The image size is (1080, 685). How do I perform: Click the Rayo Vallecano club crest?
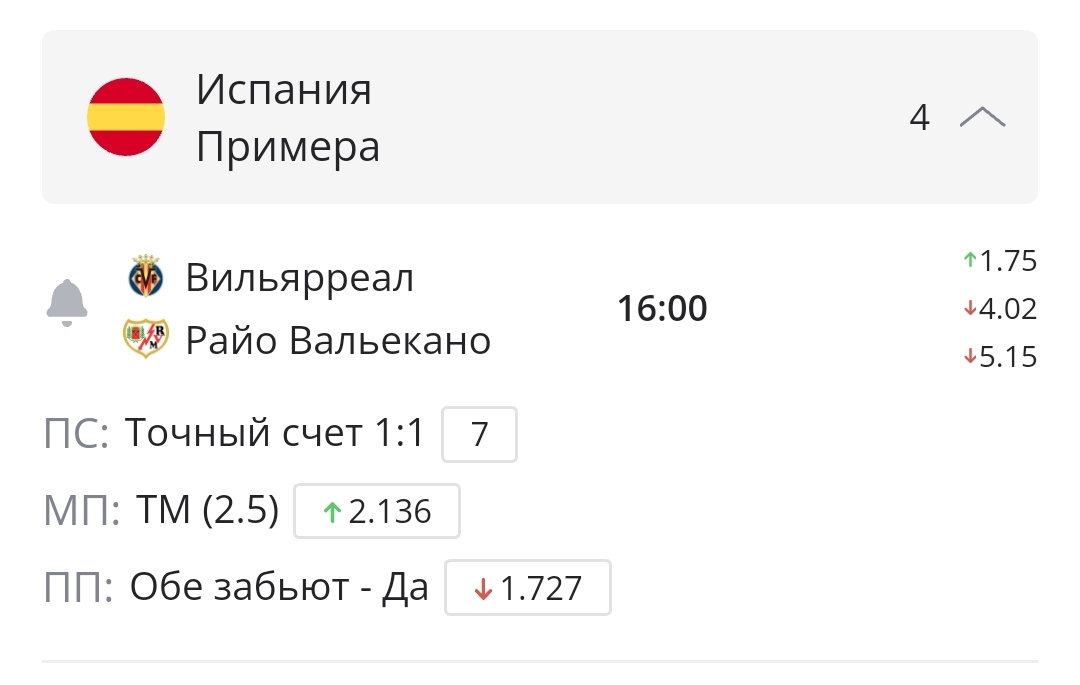click(x=146, y=340)
